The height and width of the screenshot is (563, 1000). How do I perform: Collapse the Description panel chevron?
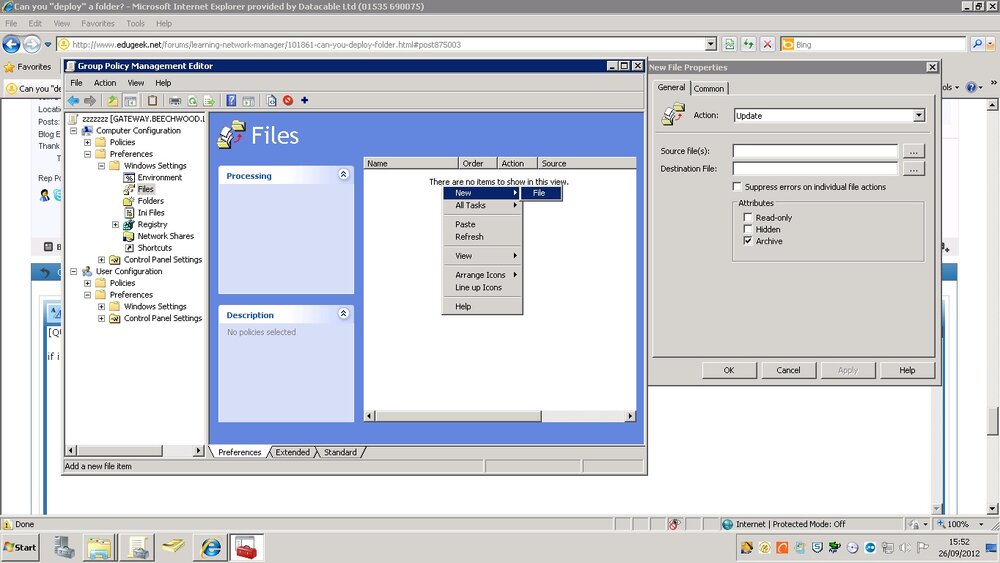(343, 313)
